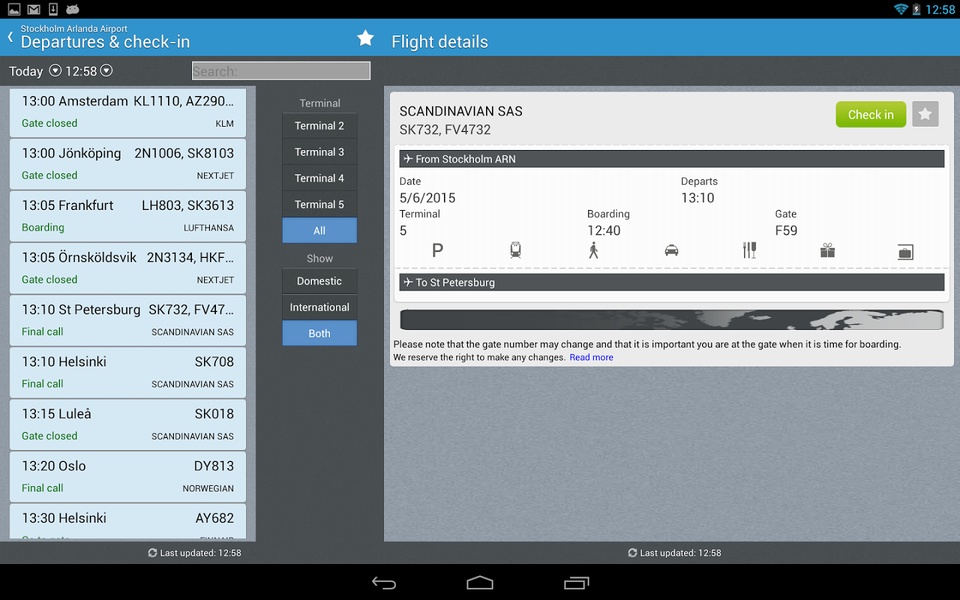The height and width of the screenshot is (600, 960).
Task: Click the Search field
Action: pos(281,71)
